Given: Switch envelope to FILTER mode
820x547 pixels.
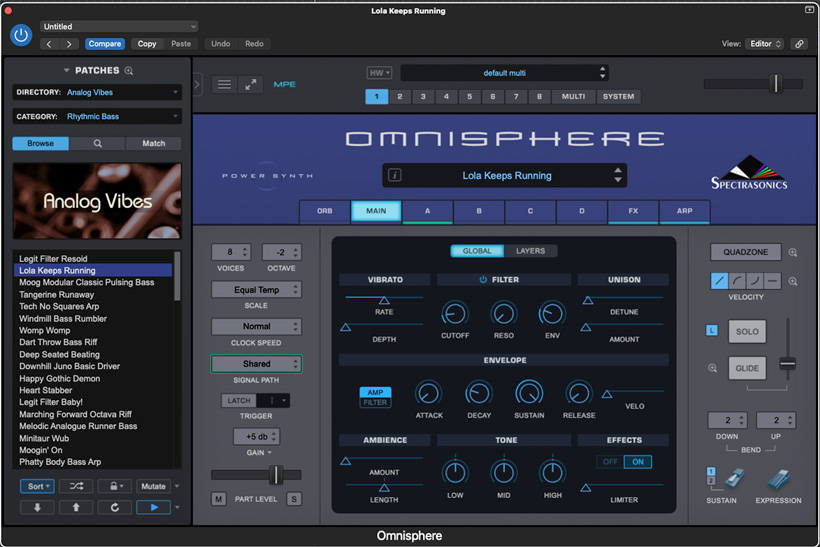Looking at the screenshot, I should tap(375, 403).
